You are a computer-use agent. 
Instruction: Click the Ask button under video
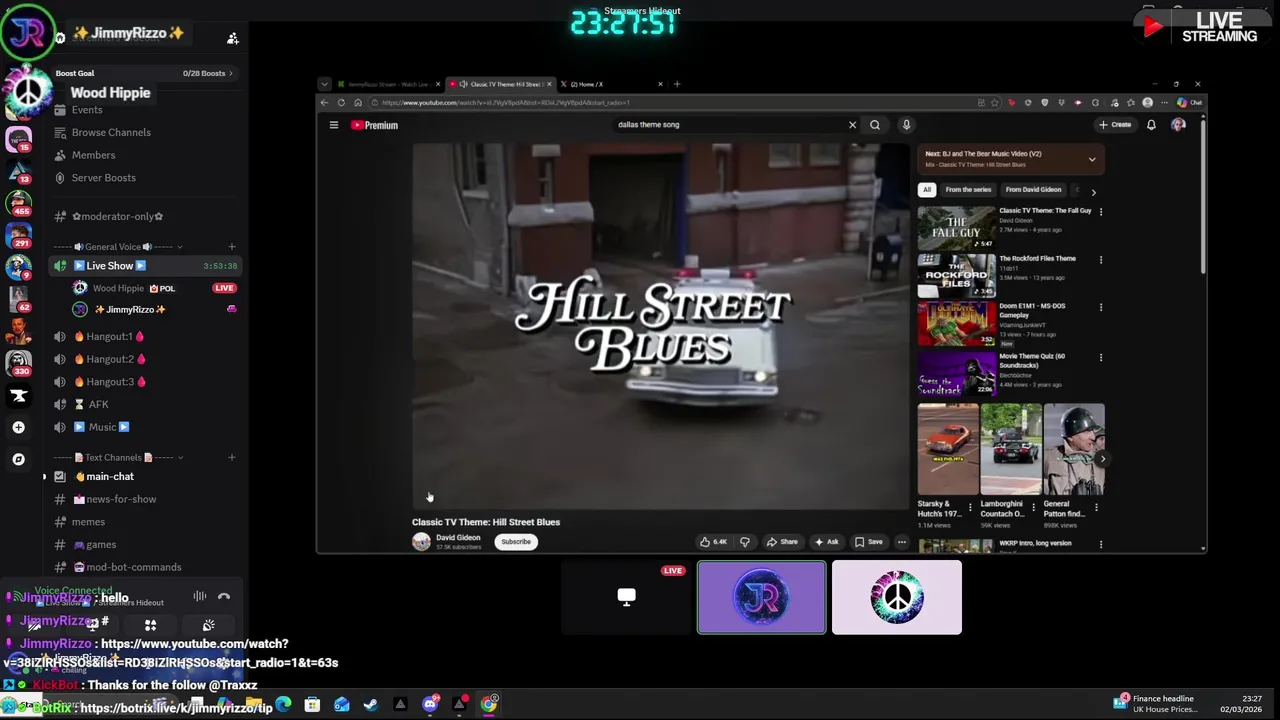click(826, 542)
